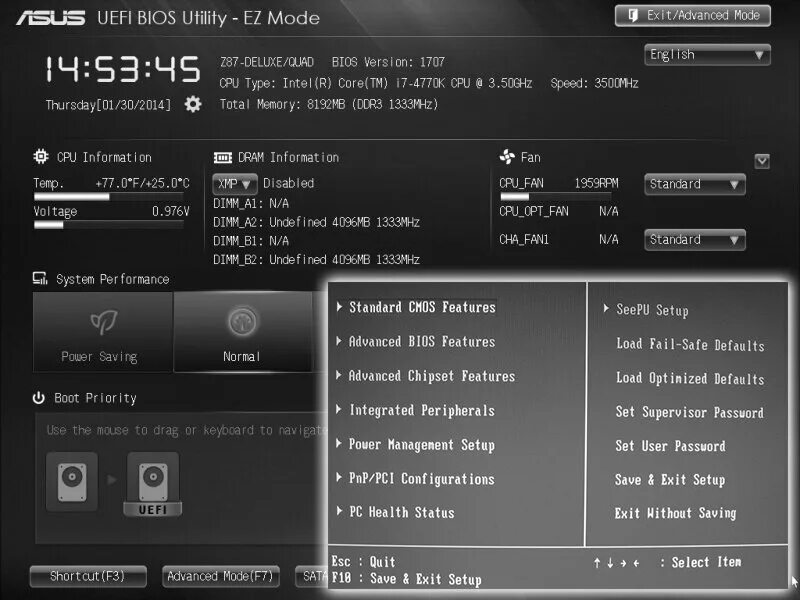Expand the Standard CMOS Features arrow
The image size is (800, 600).
[x=339, y=306]
